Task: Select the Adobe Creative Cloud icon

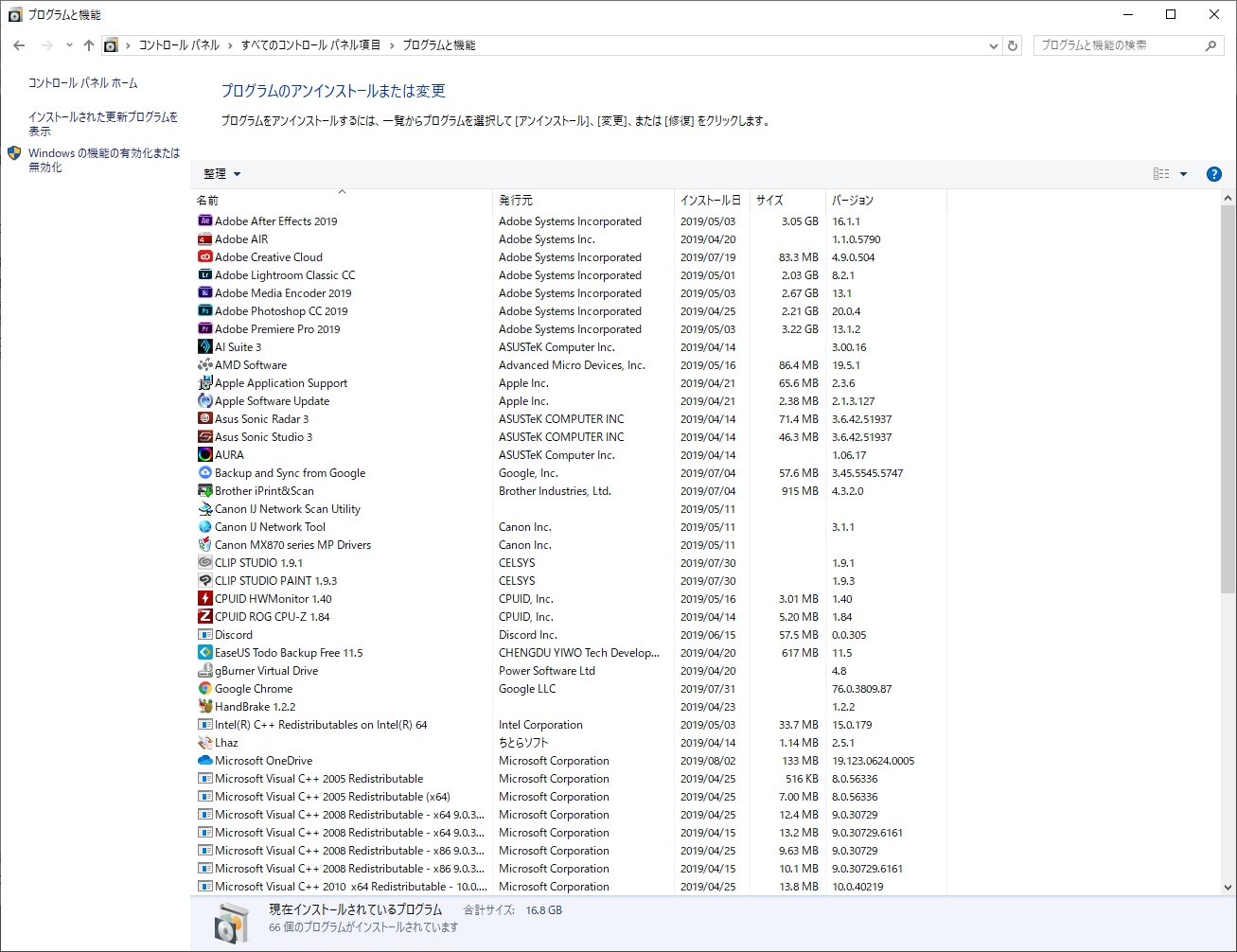Action: pyautogui.click(x=204, y=257)
